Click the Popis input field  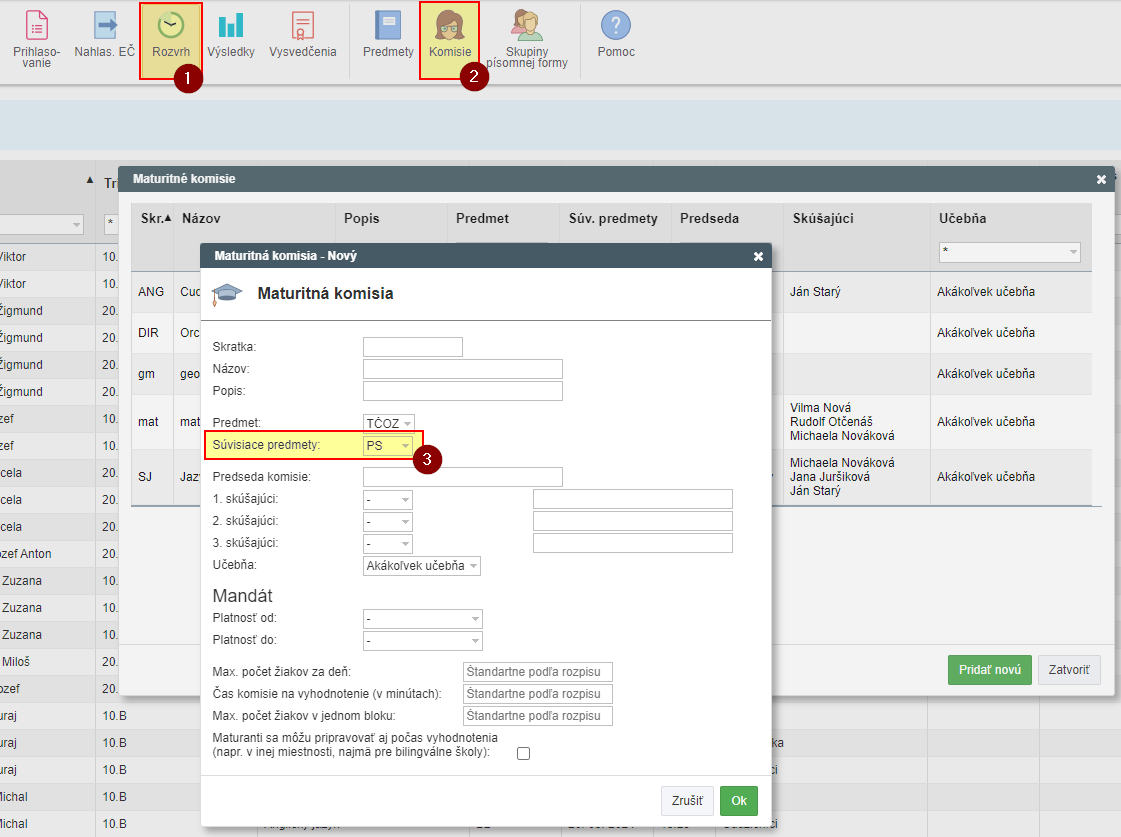click(x=463, y=391)
